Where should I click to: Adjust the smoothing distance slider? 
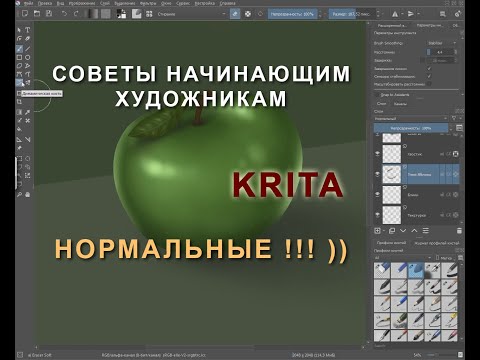pyautogui.click(x=440, y=52)
